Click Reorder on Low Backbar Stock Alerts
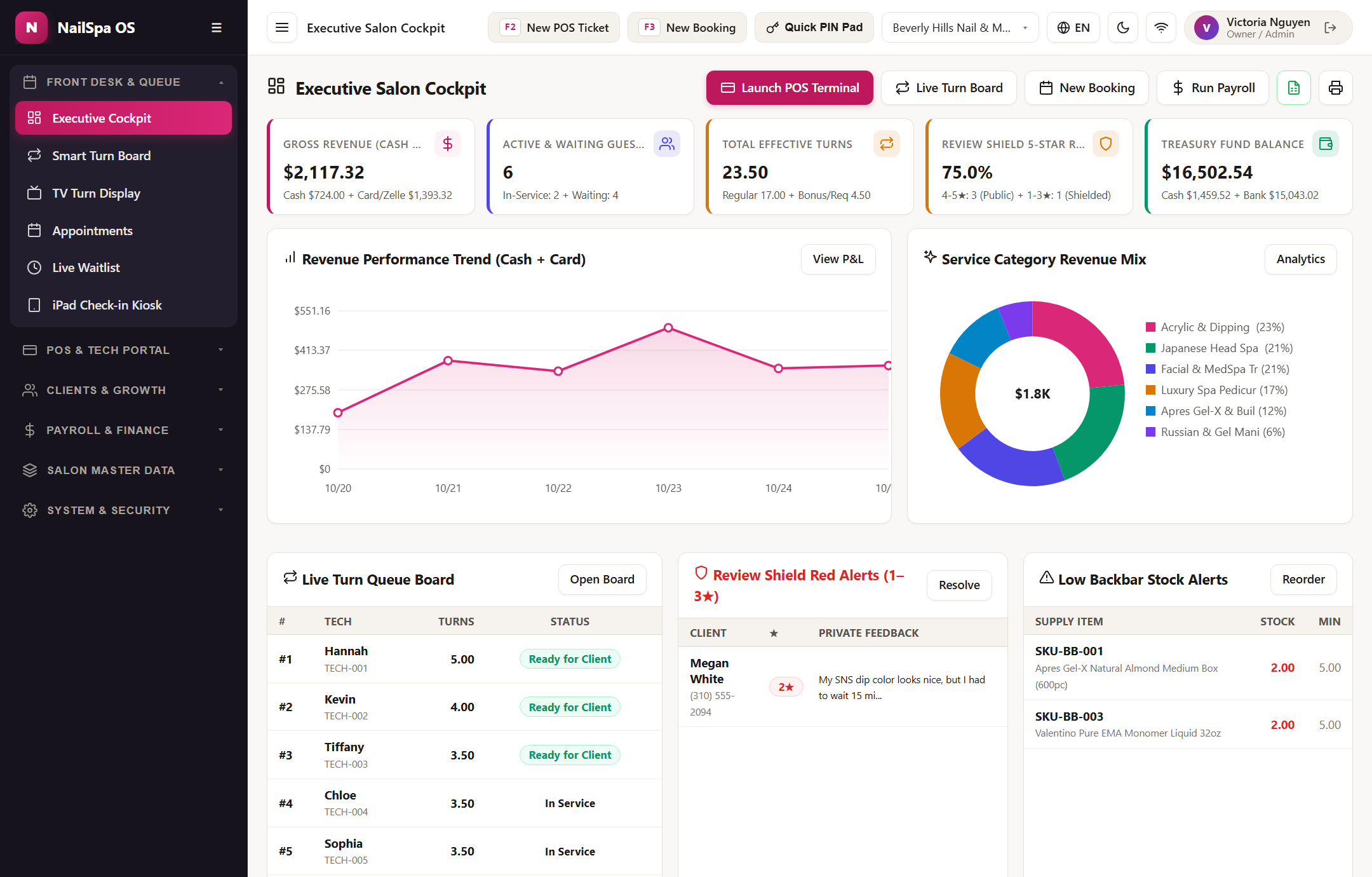Viewport: 1372px width, 877px height. (1303, 580)
